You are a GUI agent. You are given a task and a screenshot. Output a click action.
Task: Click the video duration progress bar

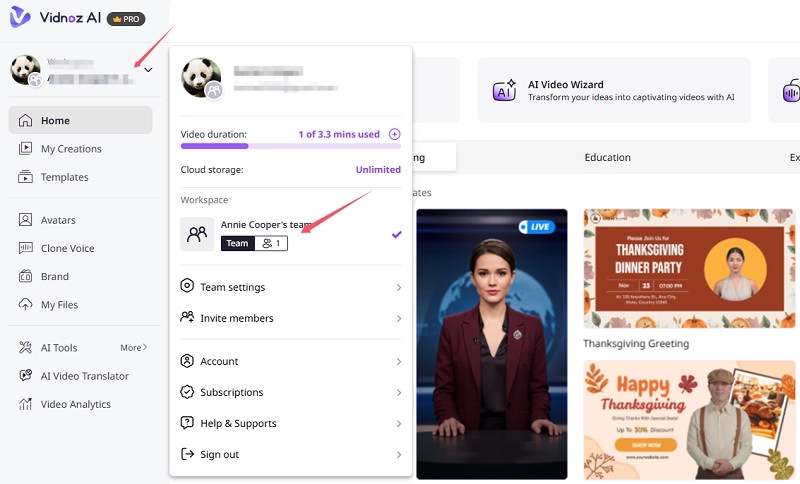pyautogui.click(x=290, y=146)
